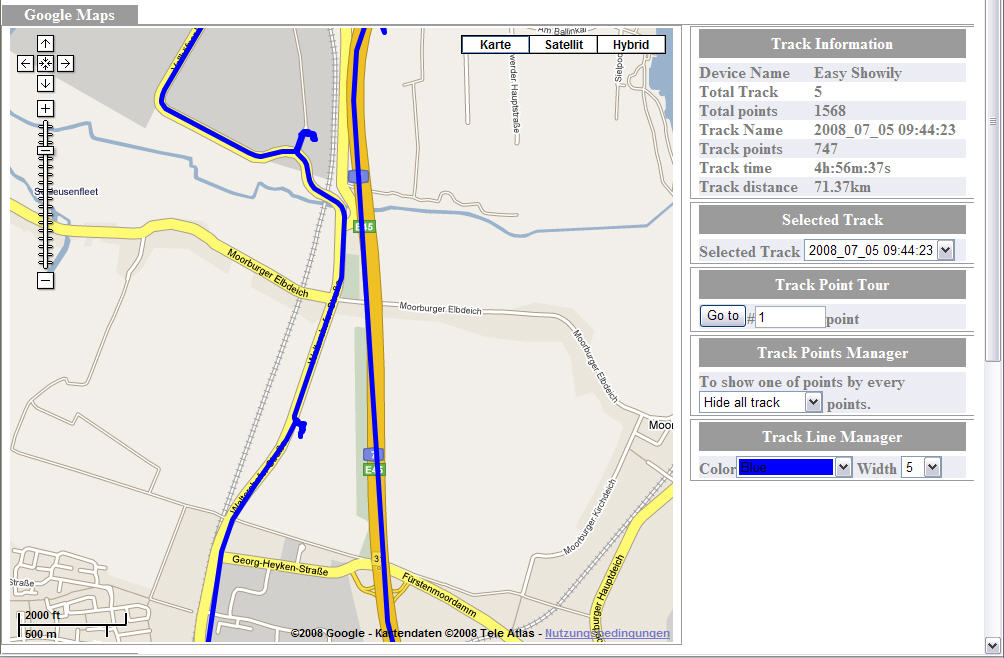The width and height of the screenshot is (1004, 658).
Task: Click the E45 highway shield marker
Action: click(364, 227)
